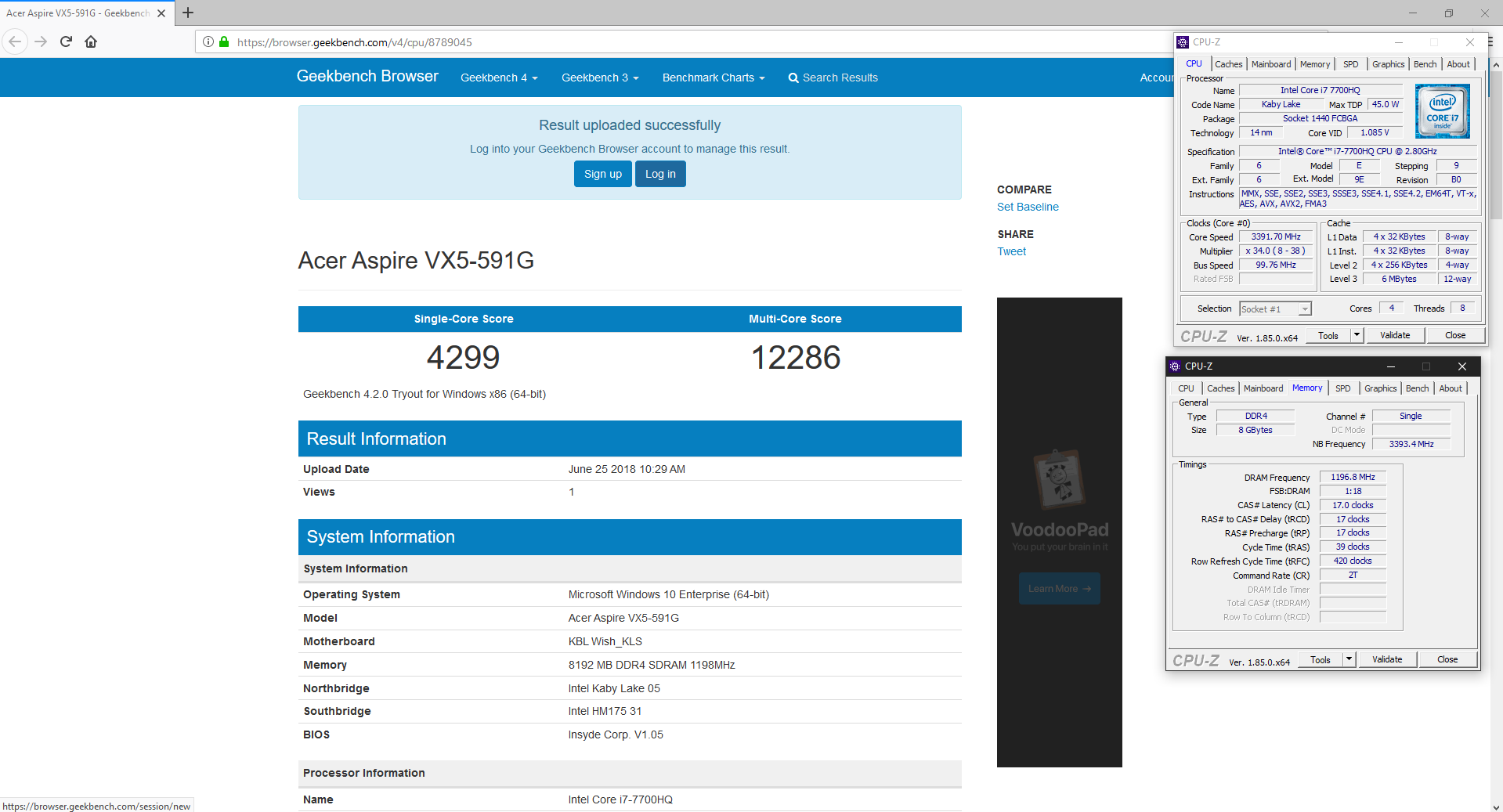The height and width of the screenshot is (812, 1503).
Task: Switch to Mainboard tab in upper CPU-Z window
Action: click(1270, 64)
